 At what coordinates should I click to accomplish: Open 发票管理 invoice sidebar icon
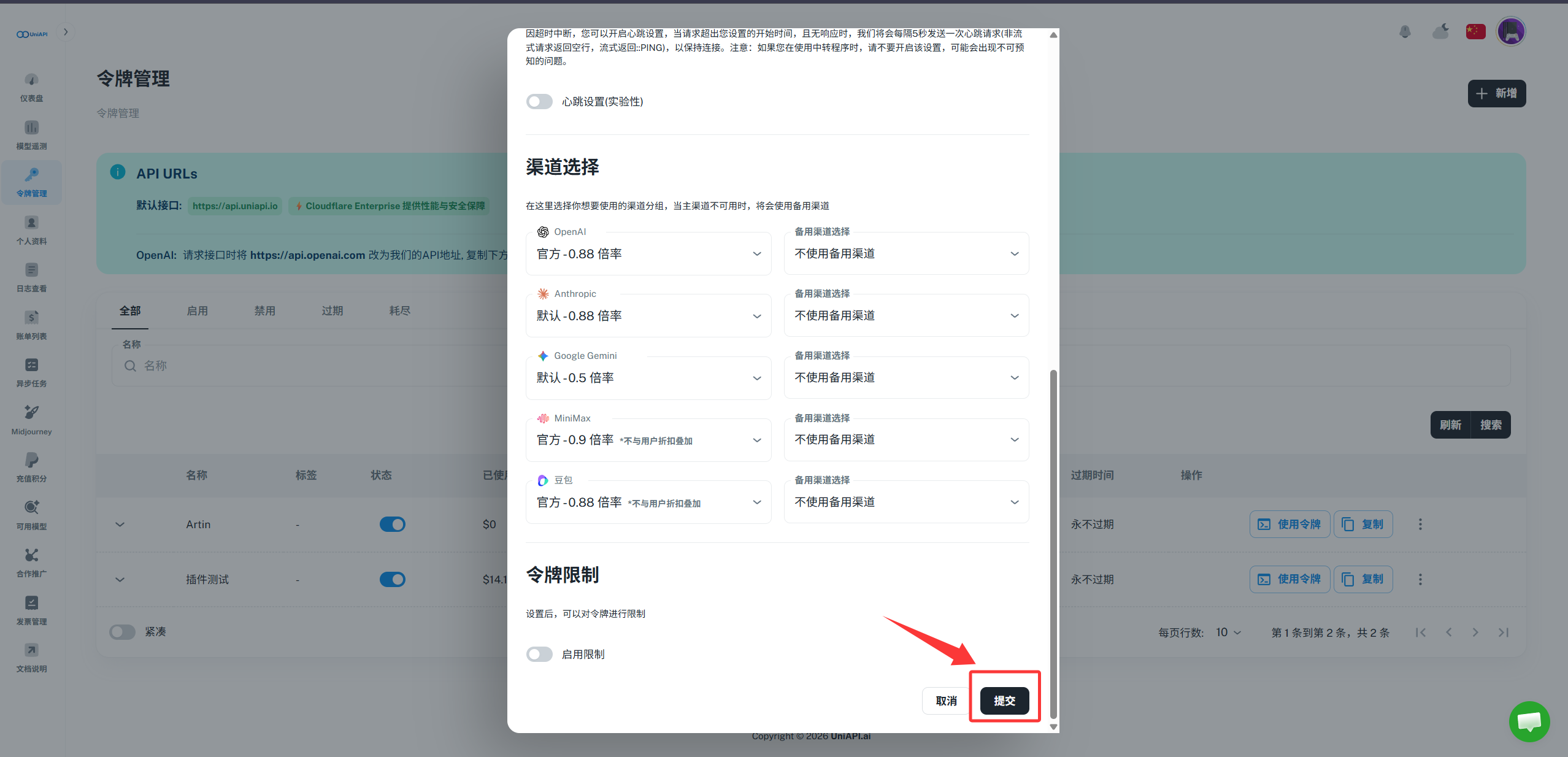31,610
